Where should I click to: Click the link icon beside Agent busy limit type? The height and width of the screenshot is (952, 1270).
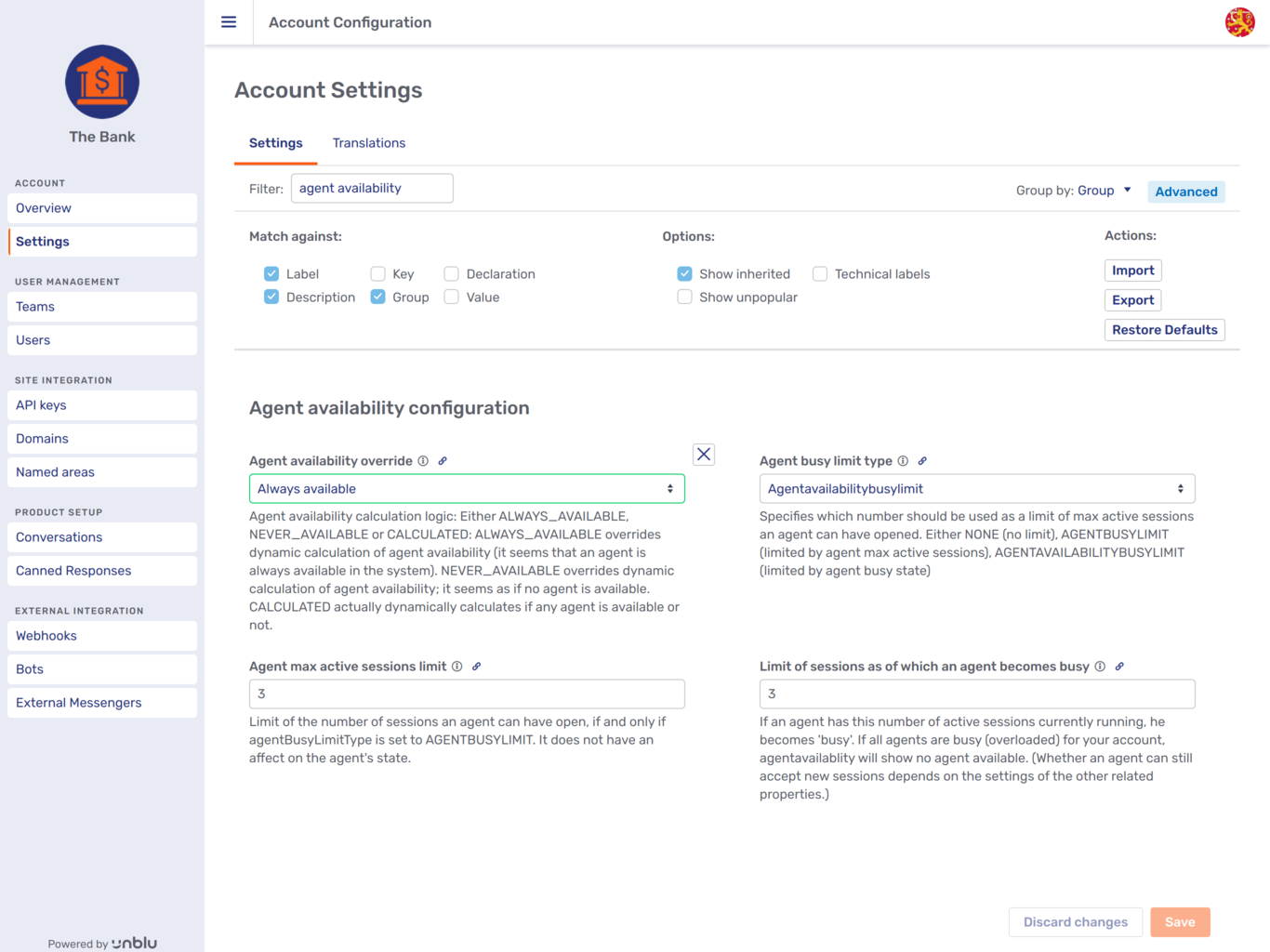click(x=922, y=460)
